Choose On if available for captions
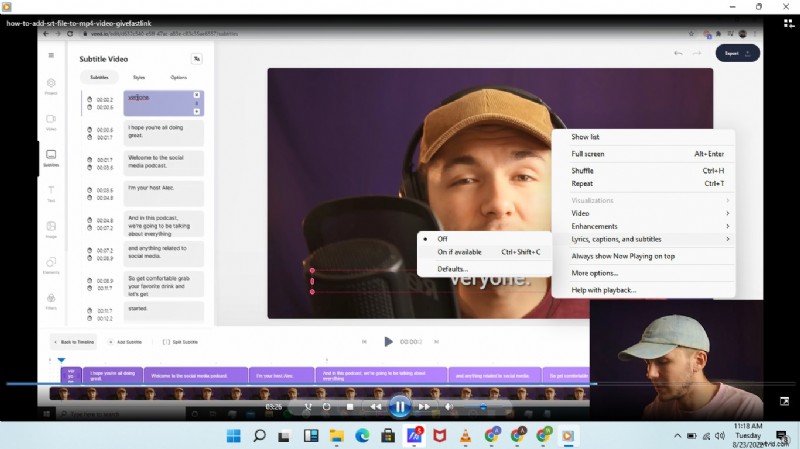 click(459, 252)
